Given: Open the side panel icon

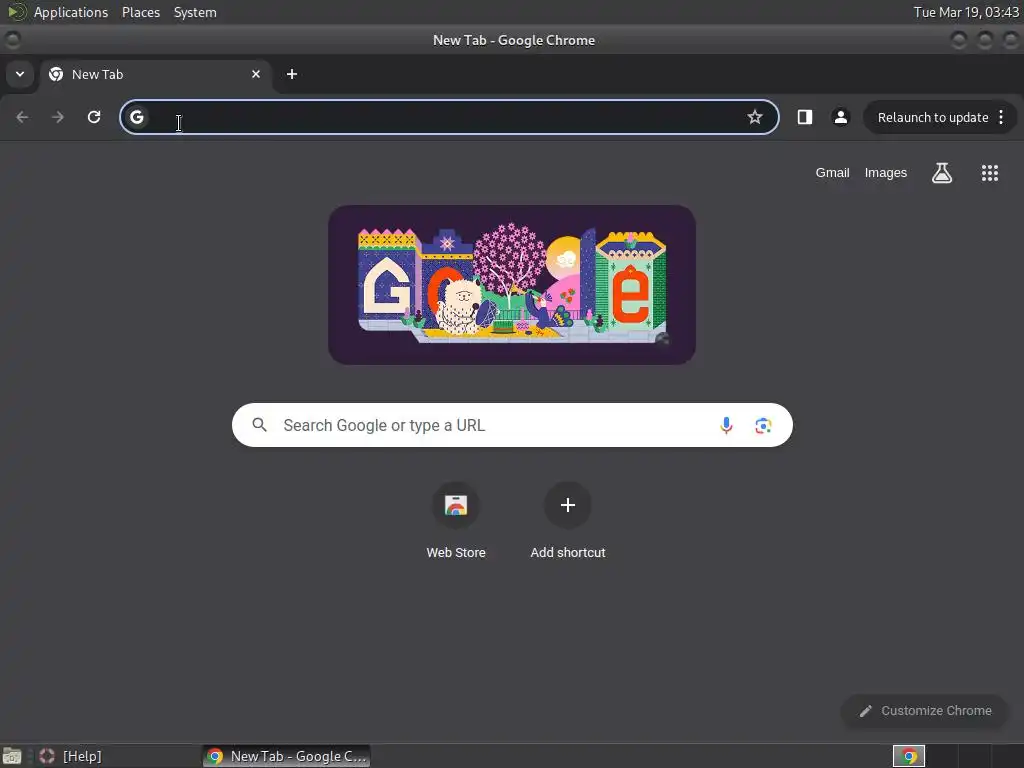Looking at the screenshot, I should 805,117.
